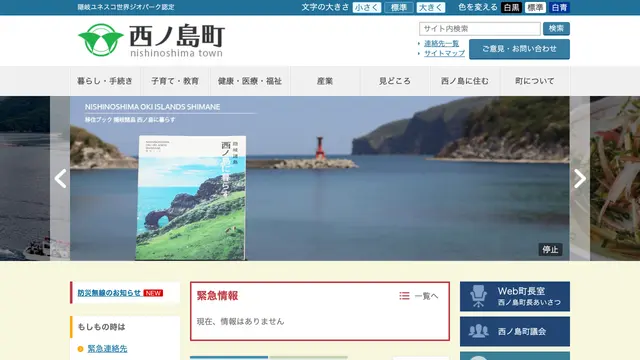Open 西ノ島町議会 banner
Screen dimensions: 640x360
(515, 331)
